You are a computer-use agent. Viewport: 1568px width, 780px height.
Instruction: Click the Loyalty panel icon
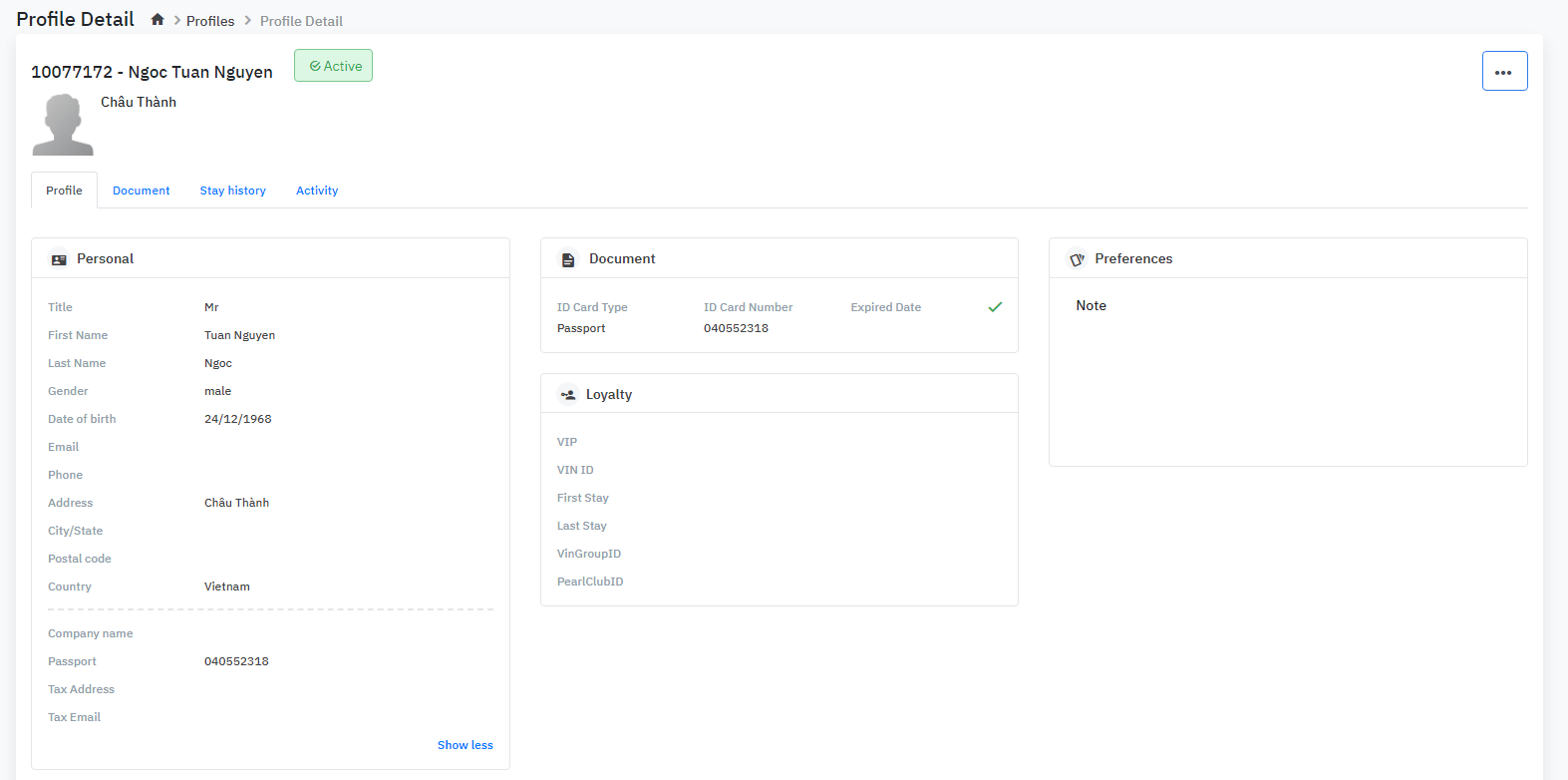pos(568,395)
